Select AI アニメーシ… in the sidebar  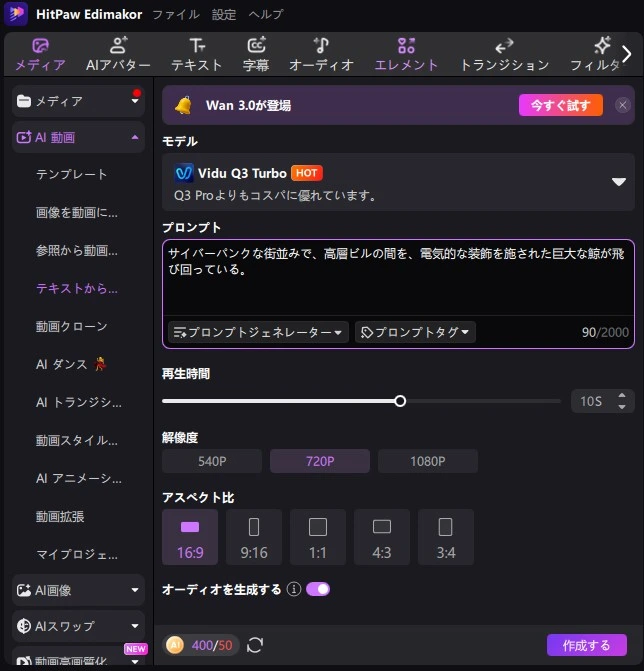(79, 478)
